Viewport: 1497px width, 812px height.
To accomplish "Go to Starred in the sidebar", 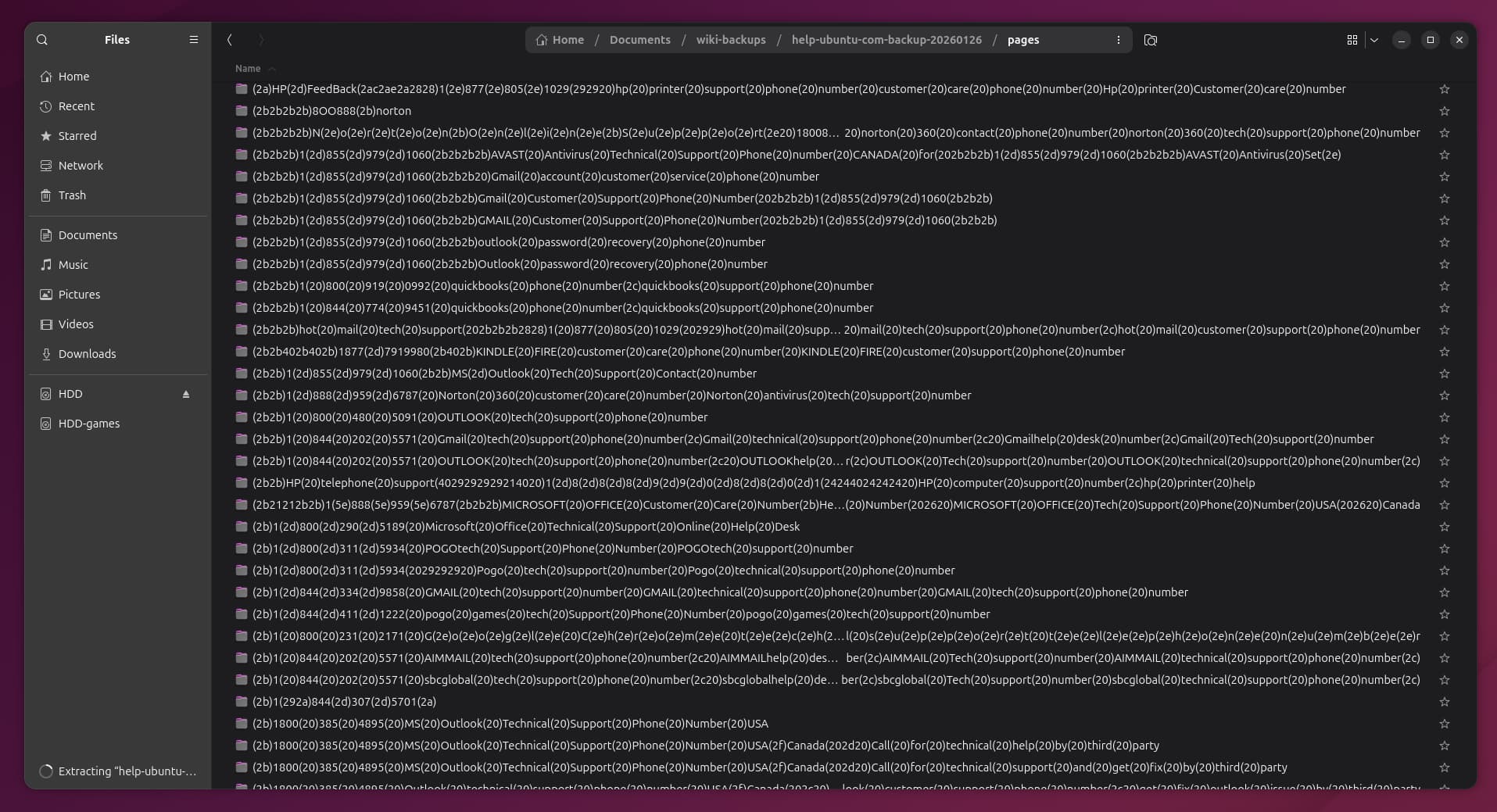I will (x=77, y=136).
